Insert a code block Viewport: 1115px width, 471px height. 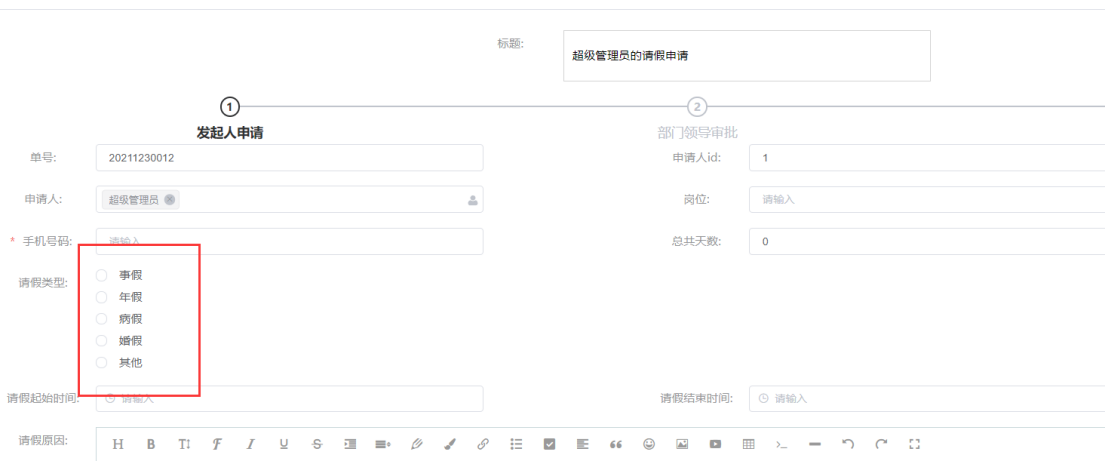coord(781,444)
